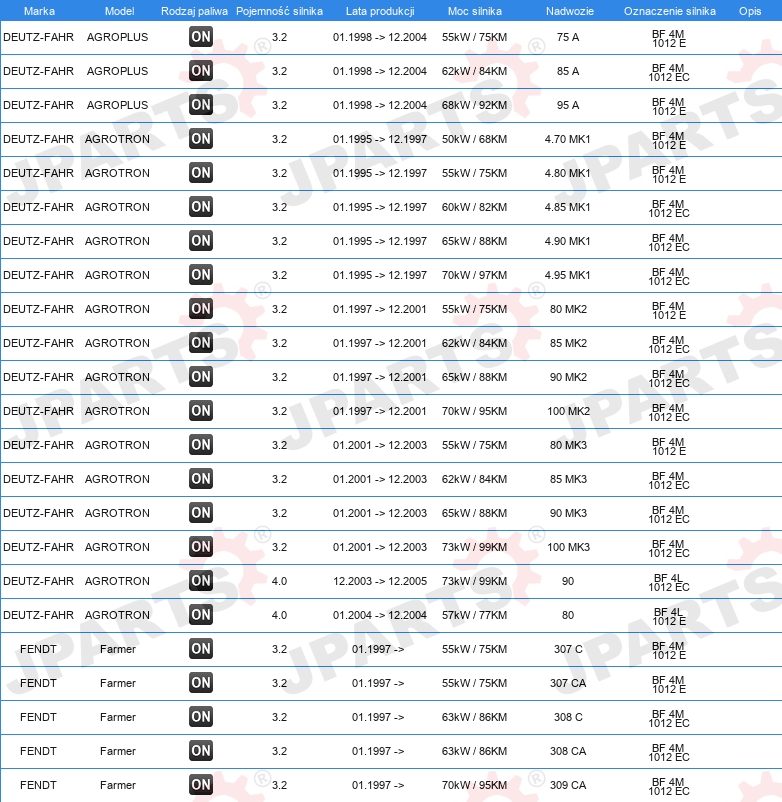Viewport: 782px width, 802px height.
Task: Click Oznaczenie silnika column header
Action: 669,11
